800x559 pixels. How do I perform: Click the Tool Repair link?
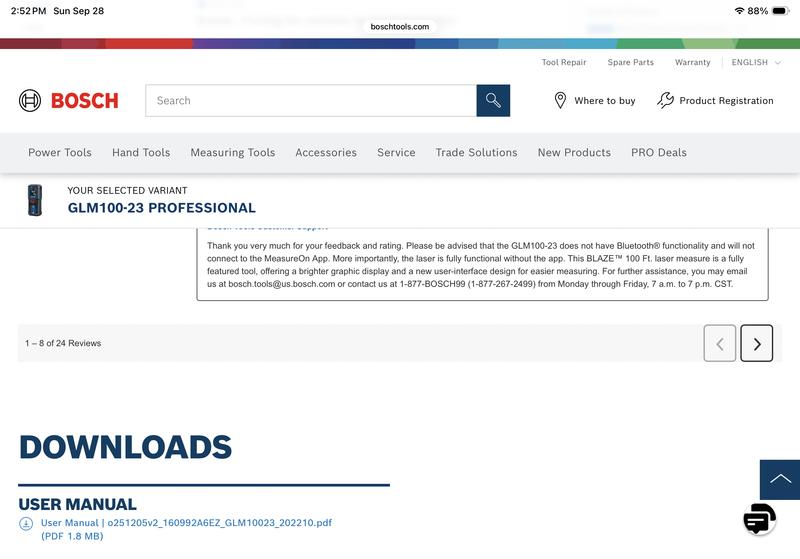[564, 62]
